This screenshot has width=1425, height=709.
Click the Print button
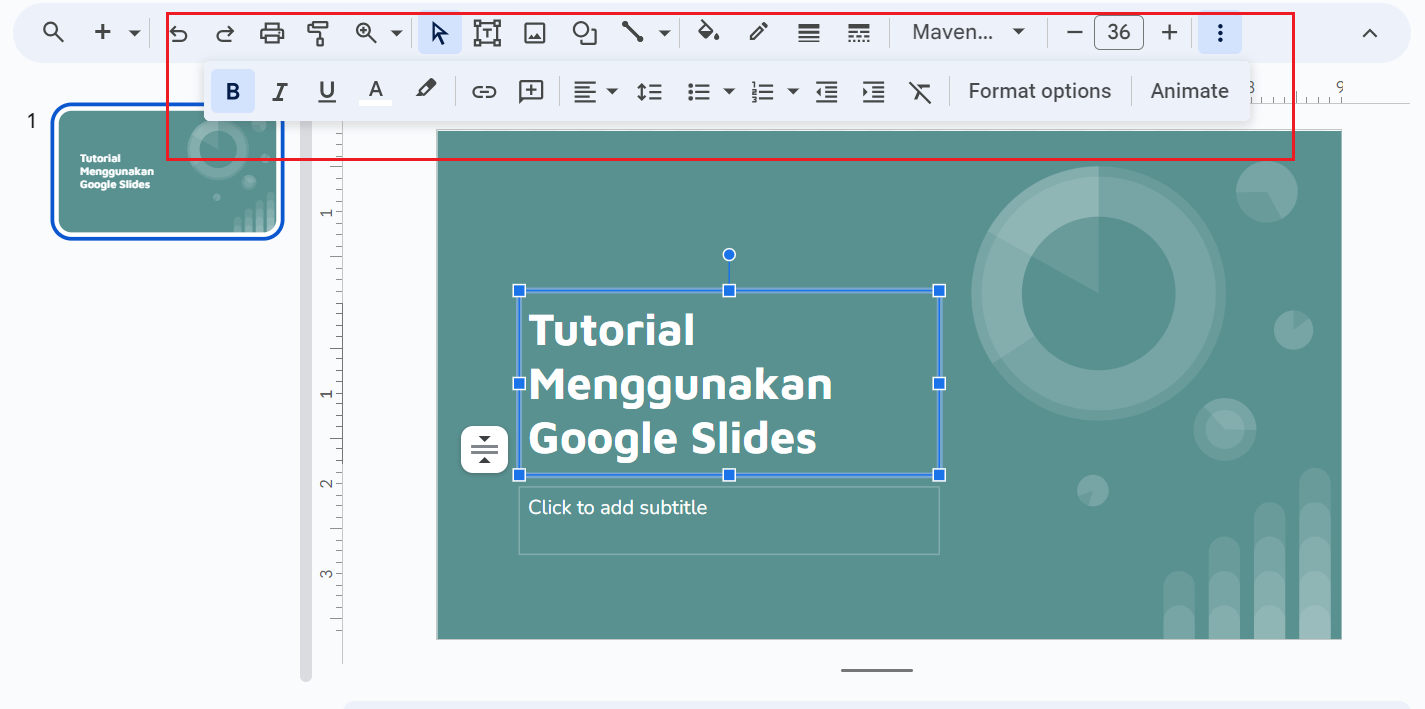[x=271, y=32]
